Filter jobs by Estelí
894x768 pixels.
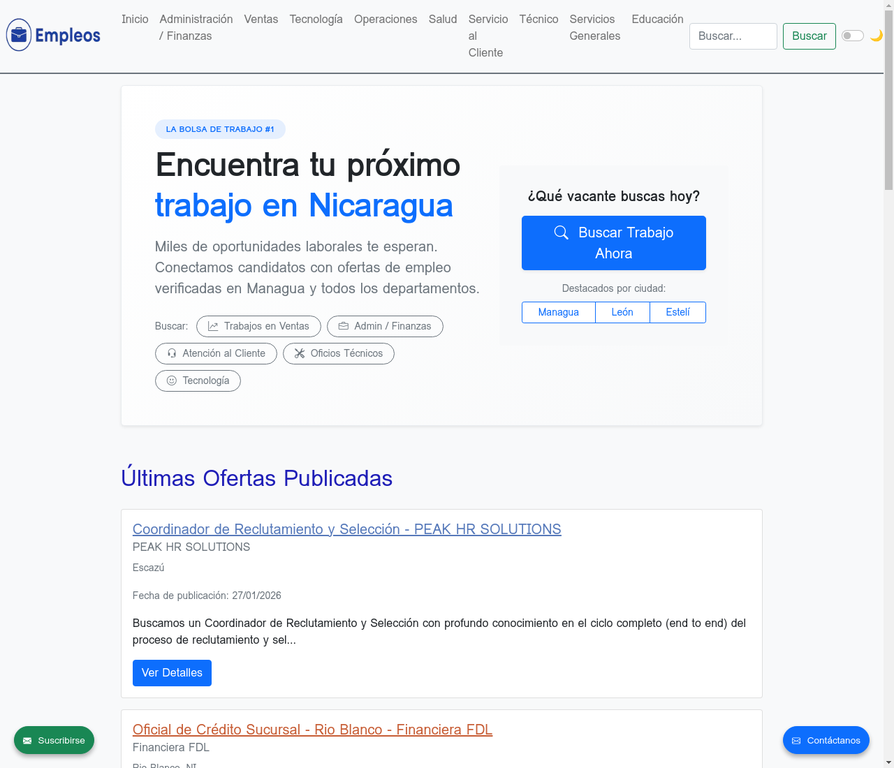[x=677, y=312]
